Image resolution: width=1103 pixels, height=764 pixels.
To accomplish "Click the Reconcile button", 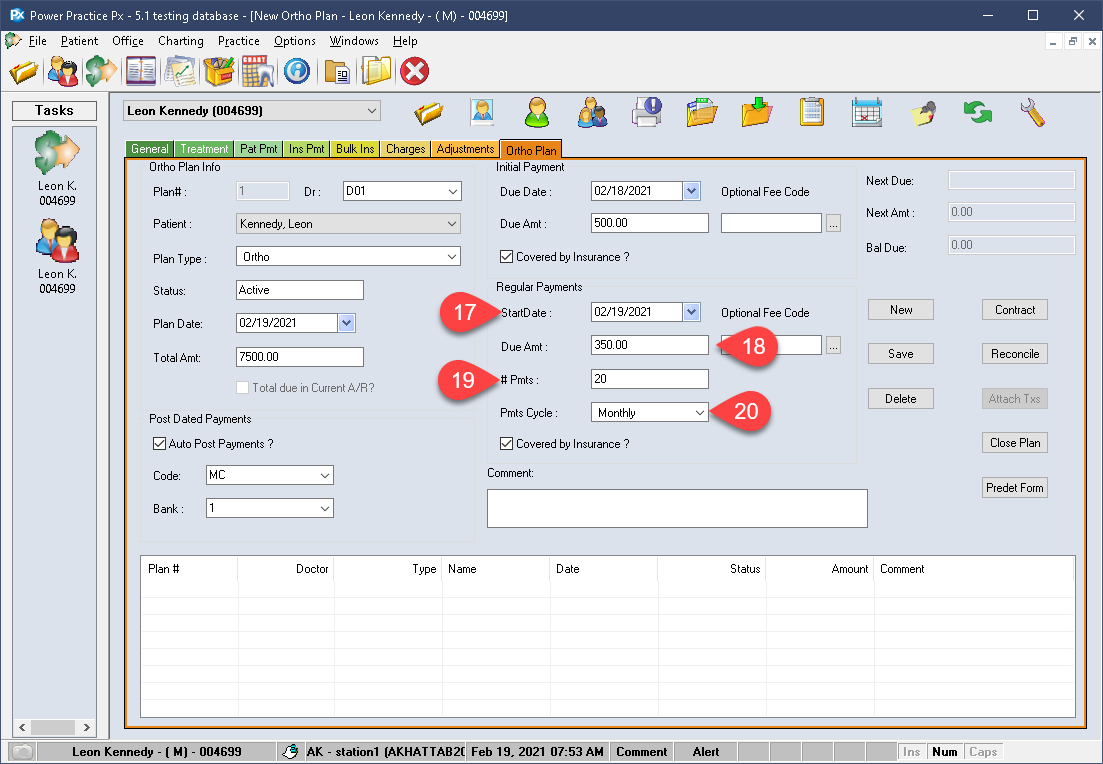I will [1014, 354].
